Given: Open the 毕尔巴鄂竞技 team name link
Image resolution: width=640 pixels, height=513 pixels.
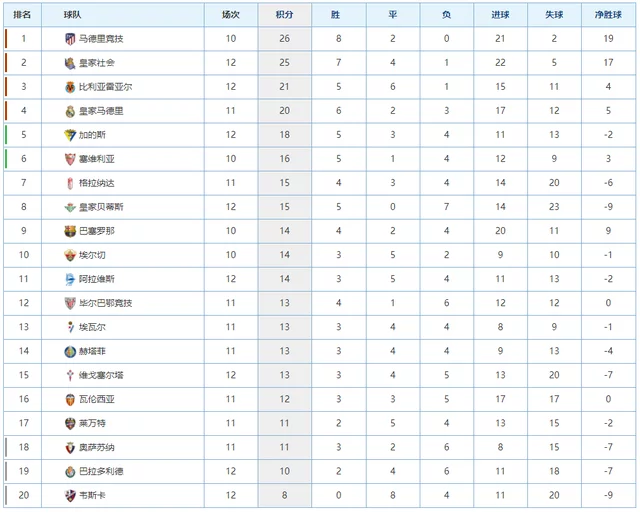Looking at the screenshot, I should coord(106,303).
